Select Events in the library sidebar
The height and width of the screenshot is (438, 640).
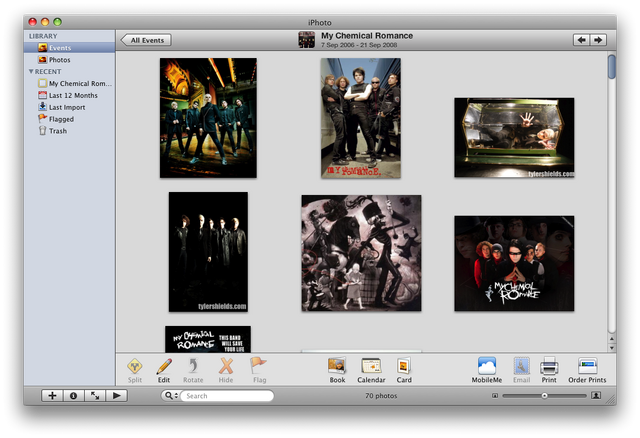pyautogui.click(x=69, y=48)
